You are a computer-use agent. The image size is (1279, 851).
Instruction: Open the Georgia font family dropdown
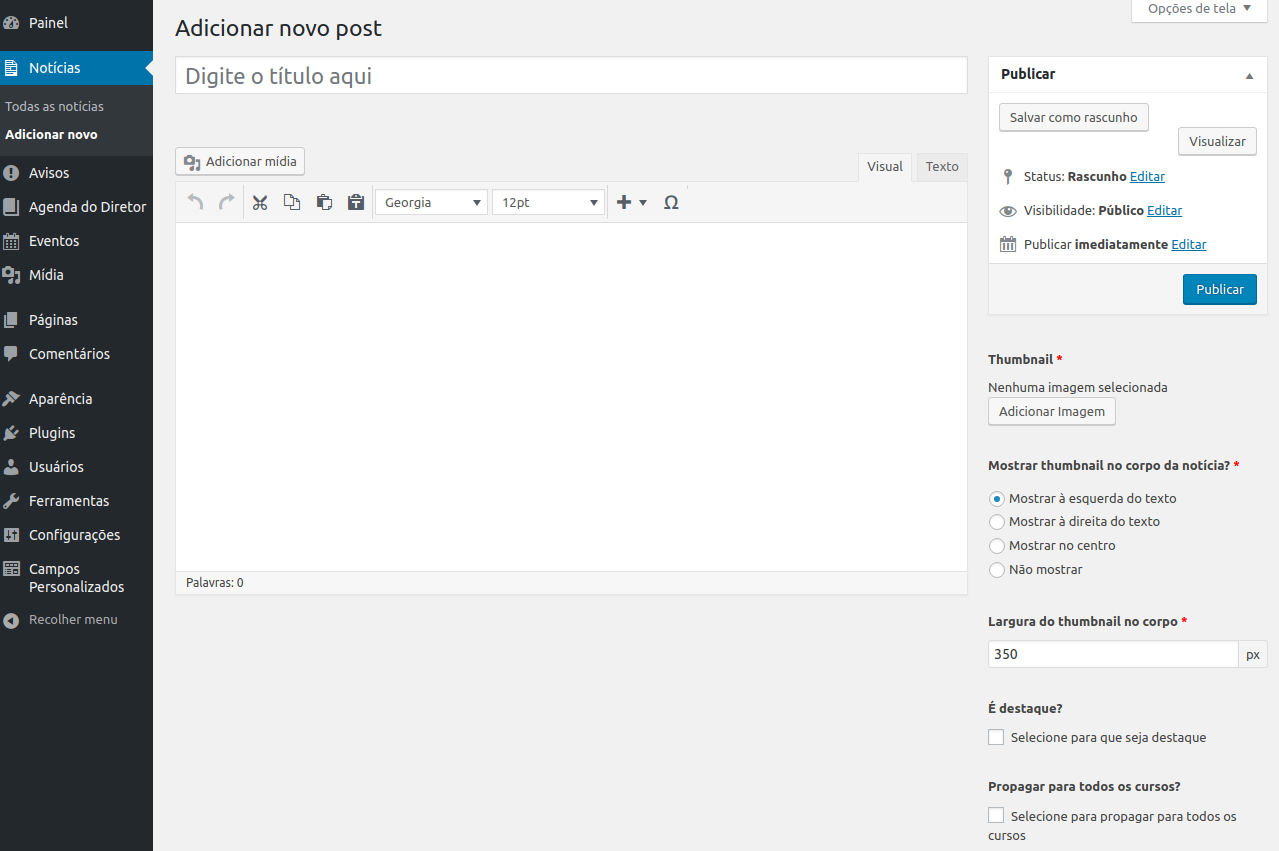tap(431, 202)
